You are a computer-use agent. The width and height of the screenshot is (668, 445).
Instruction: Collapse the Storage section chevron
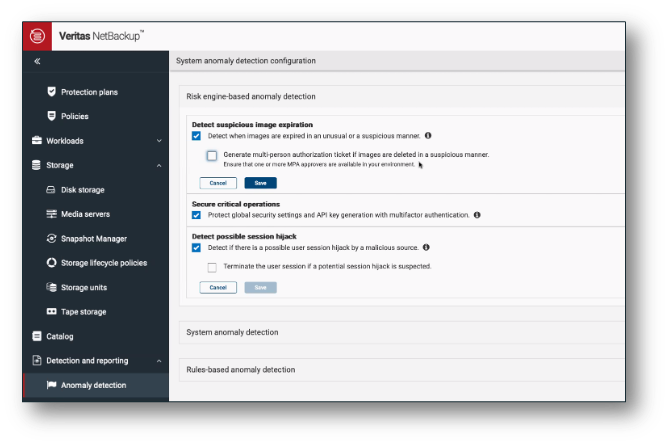coord(159,165)
